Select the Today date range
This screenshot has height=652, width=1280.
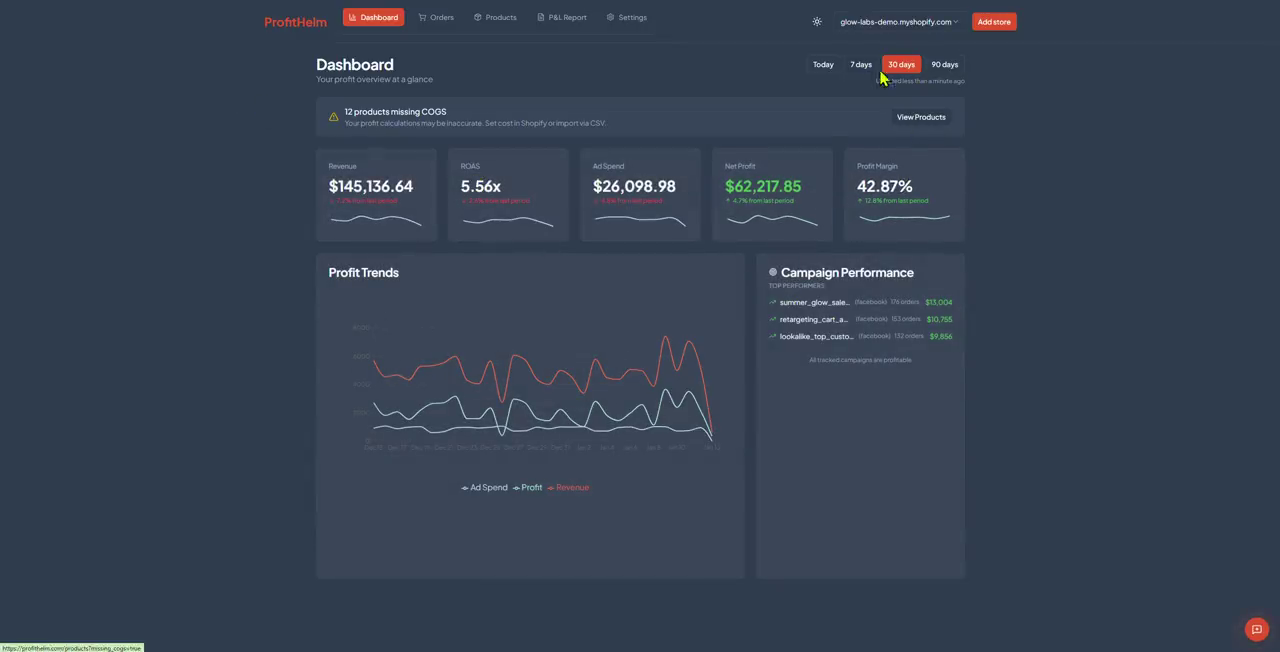[x=823, y=64]
